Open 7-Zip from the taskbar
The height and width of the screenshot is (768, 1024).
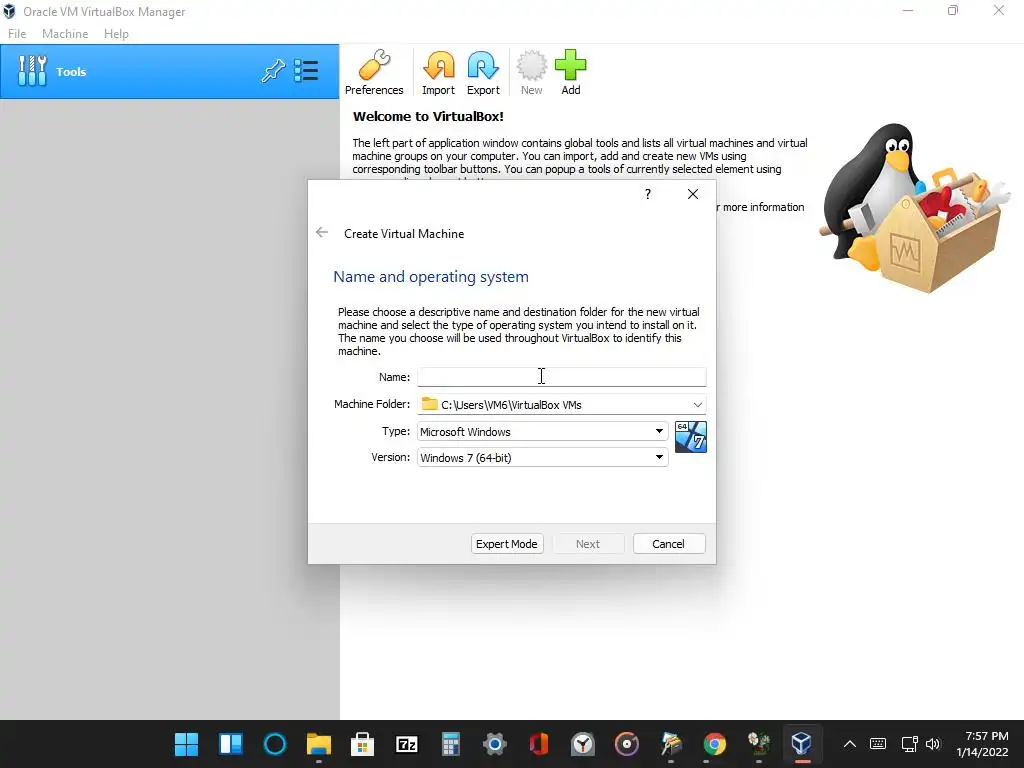[x=407, y=744]
